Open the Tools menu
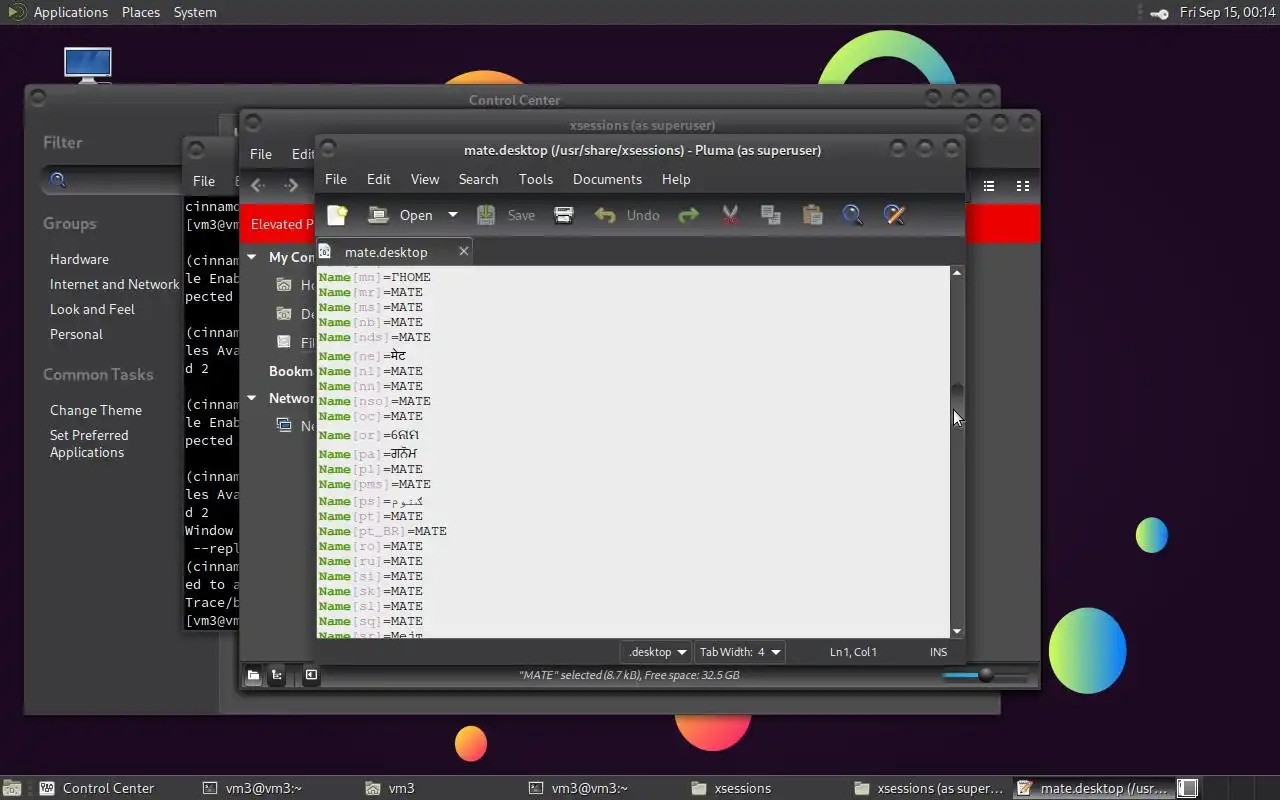 click(x=536, y=179)
